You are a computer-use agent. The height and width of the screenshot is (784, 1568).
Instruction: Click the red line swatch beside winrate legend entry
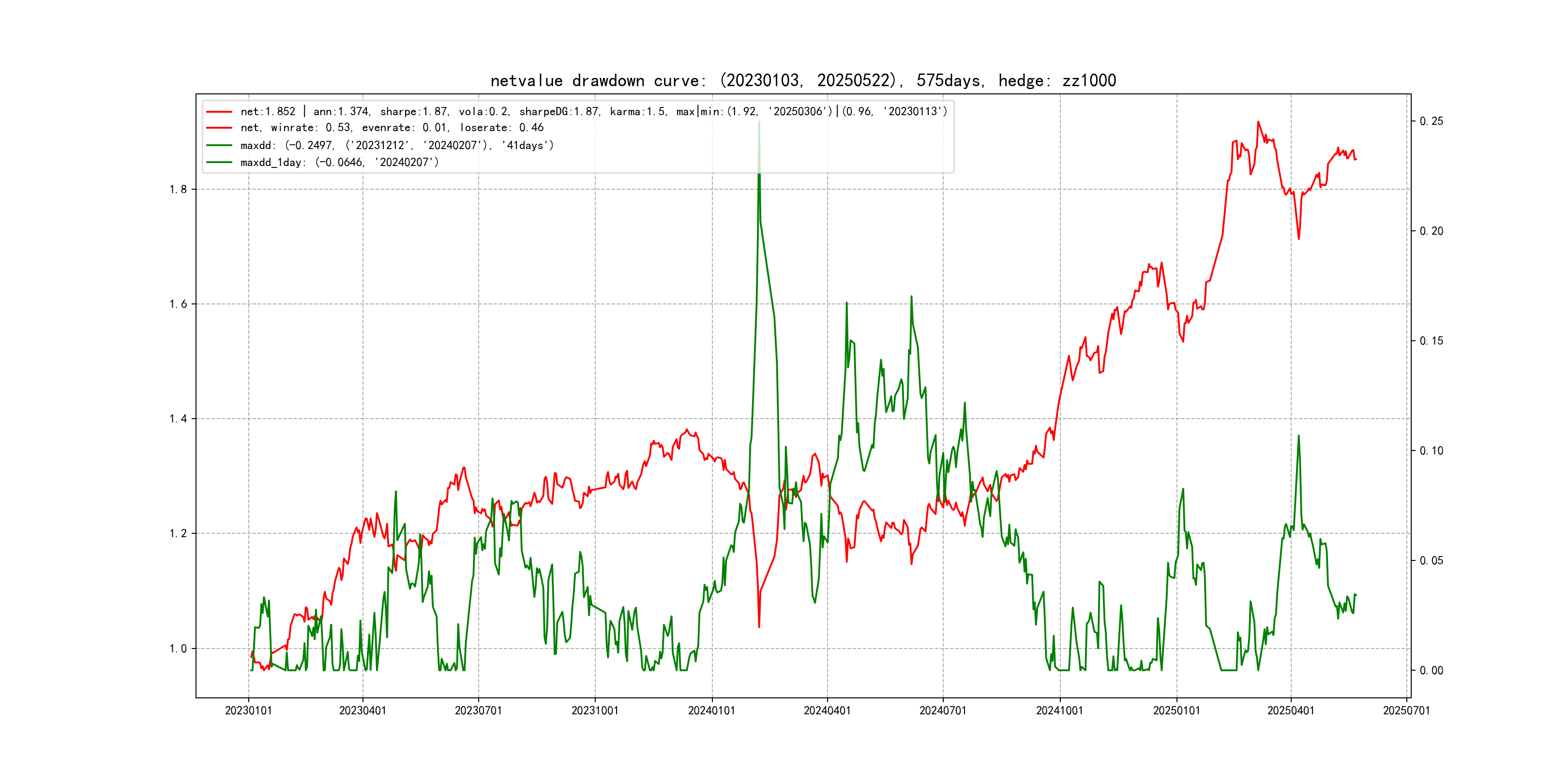(x=219, y=128)
